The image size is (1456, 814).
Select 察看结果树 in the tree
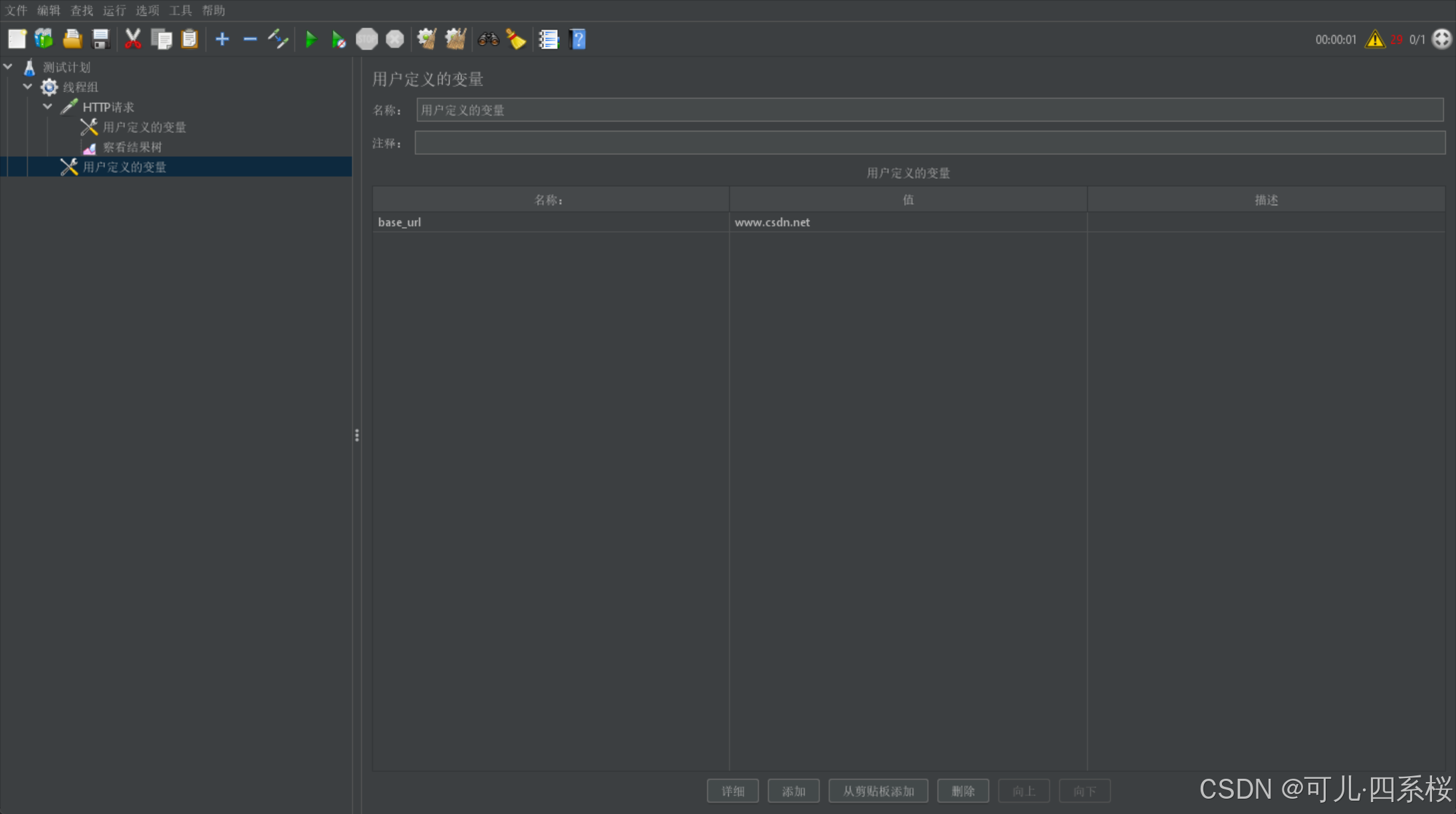tap(132, 147)
